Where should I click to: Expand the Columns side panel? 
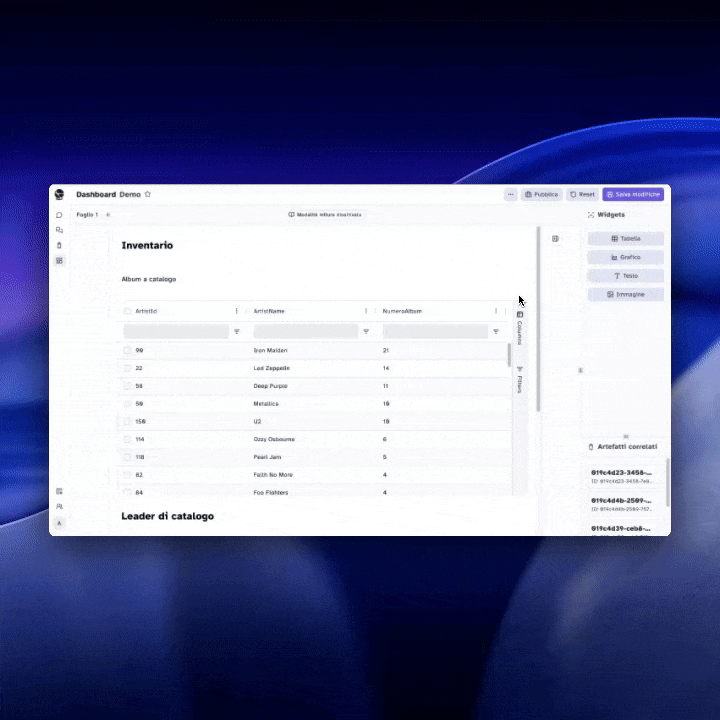tap(520, 328)
